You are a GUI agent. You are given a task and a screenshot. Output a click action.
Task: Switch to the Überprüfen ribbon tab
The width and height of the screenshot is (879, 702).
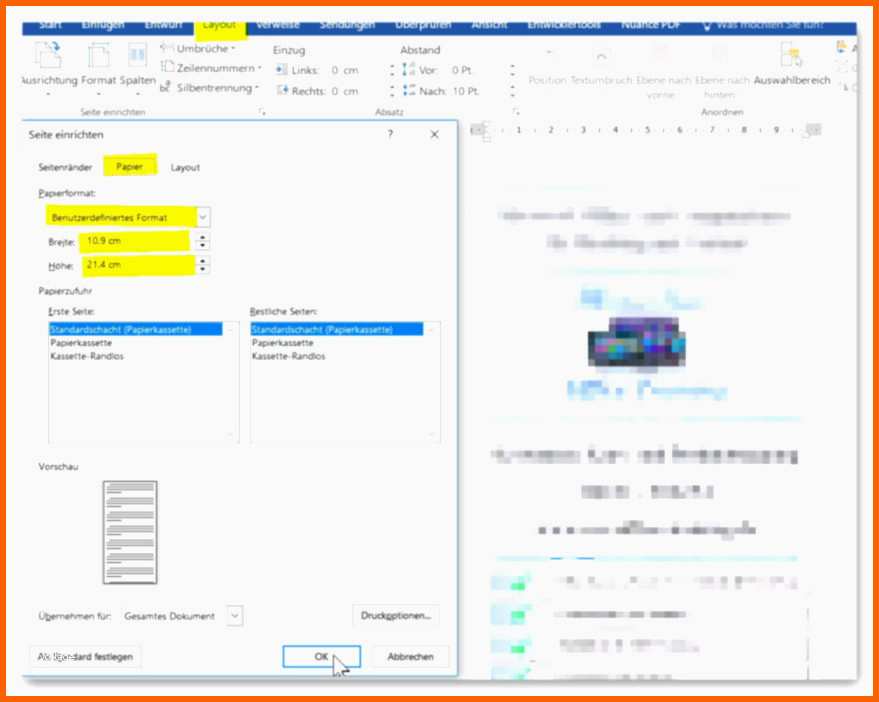click(423, 25)
